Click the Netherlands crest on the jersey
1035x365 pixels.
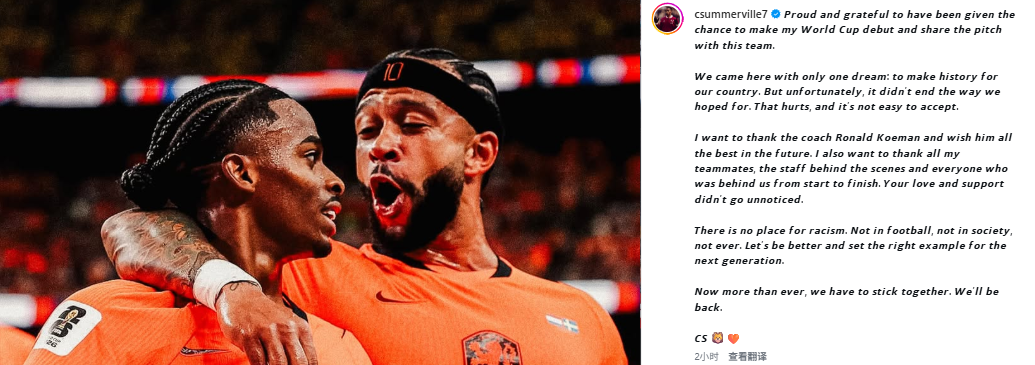point(492,348)
